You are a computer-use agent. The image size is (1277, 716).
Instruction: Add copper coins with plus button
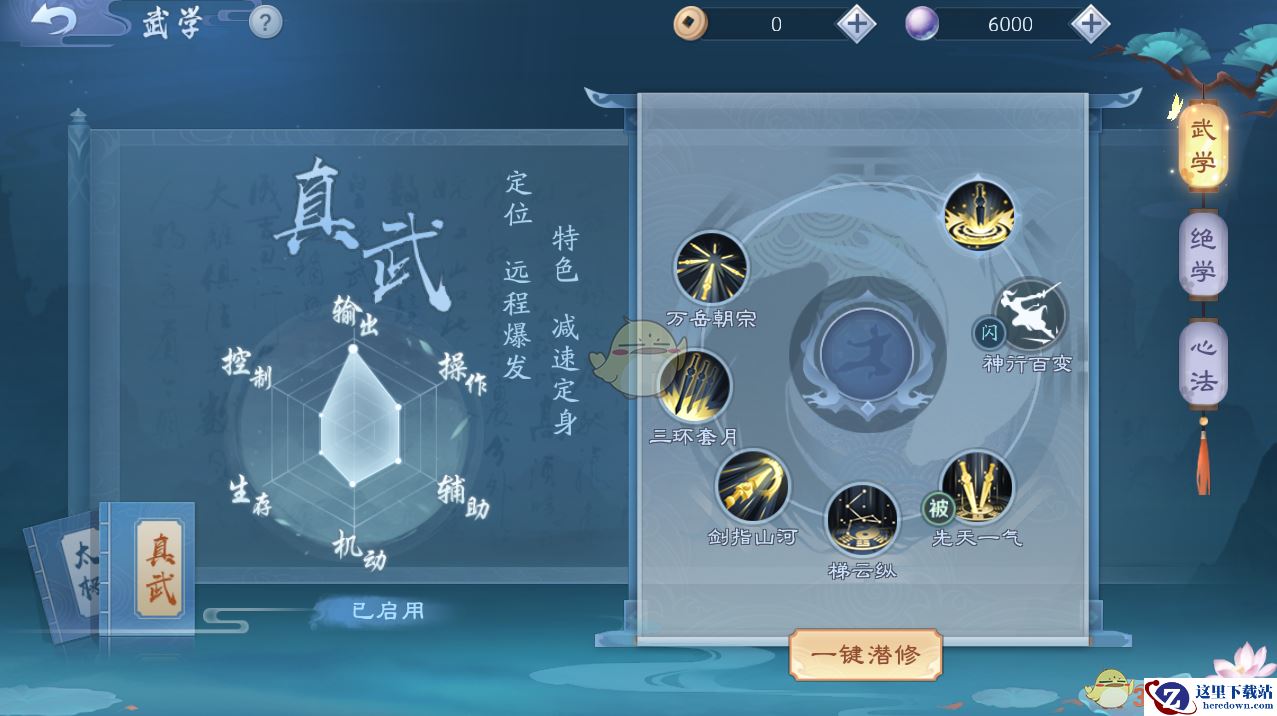[857, 24]
